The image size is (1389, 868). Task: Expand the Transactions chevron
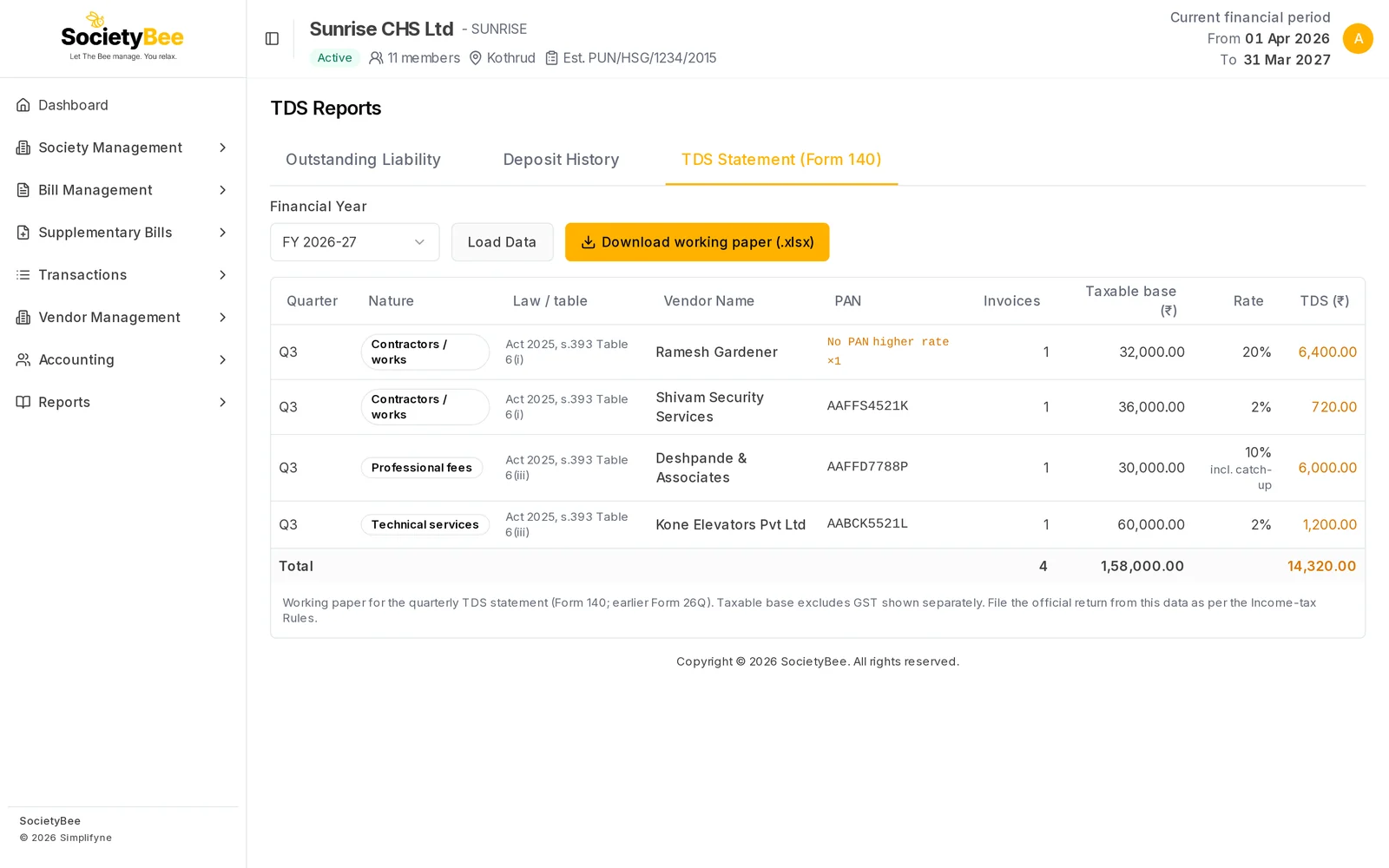pos(223,275)
